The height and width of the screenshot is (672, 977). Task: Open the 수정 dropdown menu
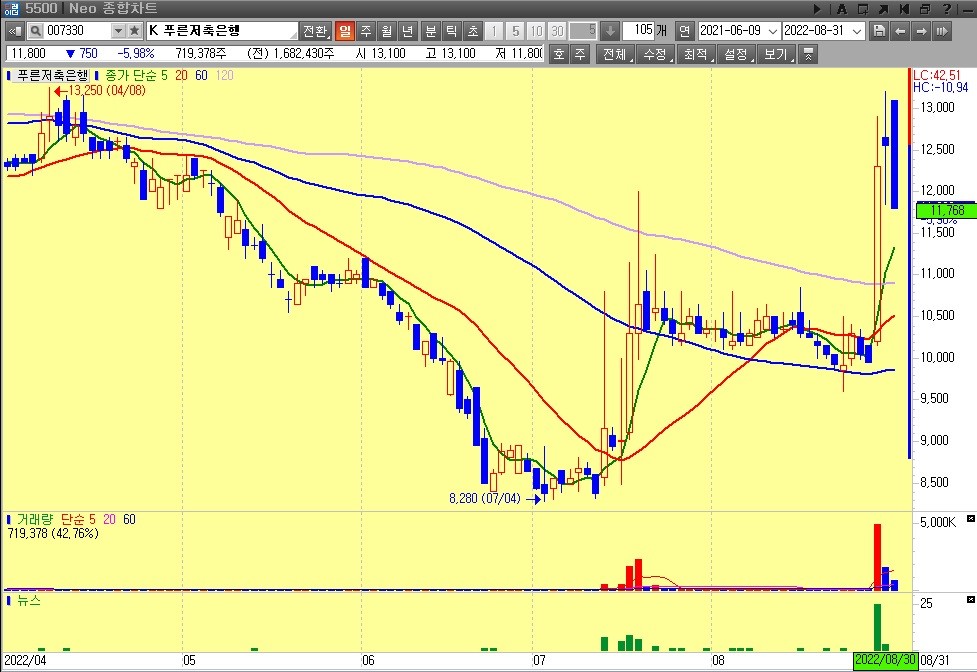655,54
